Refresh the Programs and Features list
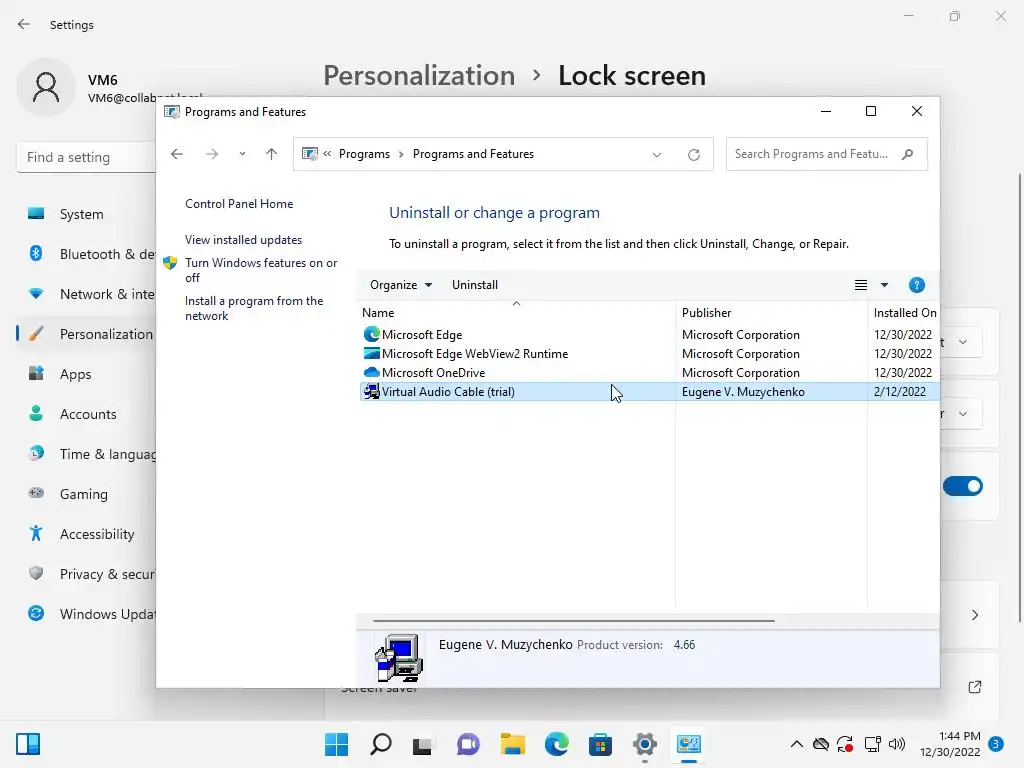Image resolution: width=1024 pixels, height=768 pixels. click(x=694, y=155)
